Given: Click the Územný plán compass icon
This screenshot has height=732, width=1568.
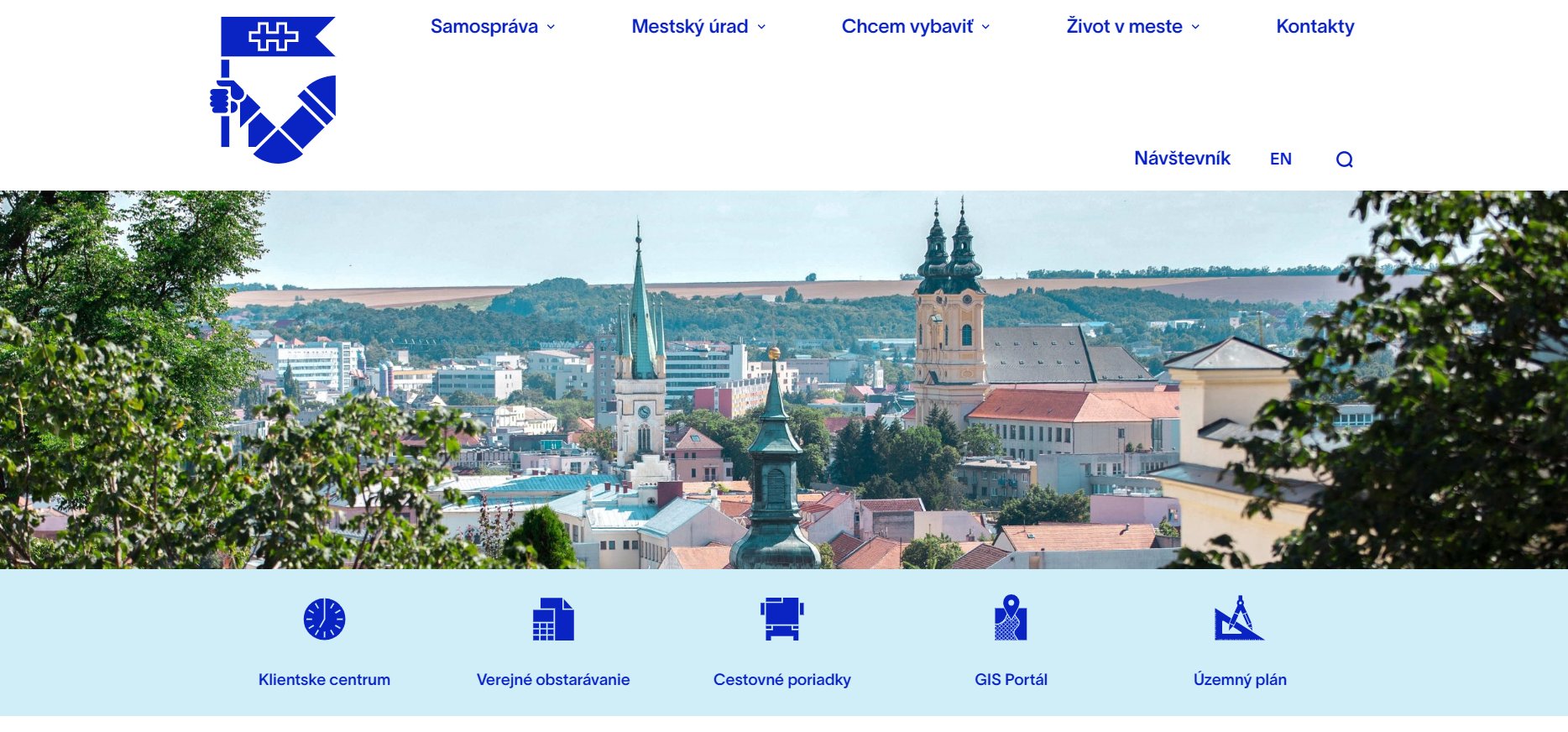Looking at the screenshot, I should pos(1239,618).
